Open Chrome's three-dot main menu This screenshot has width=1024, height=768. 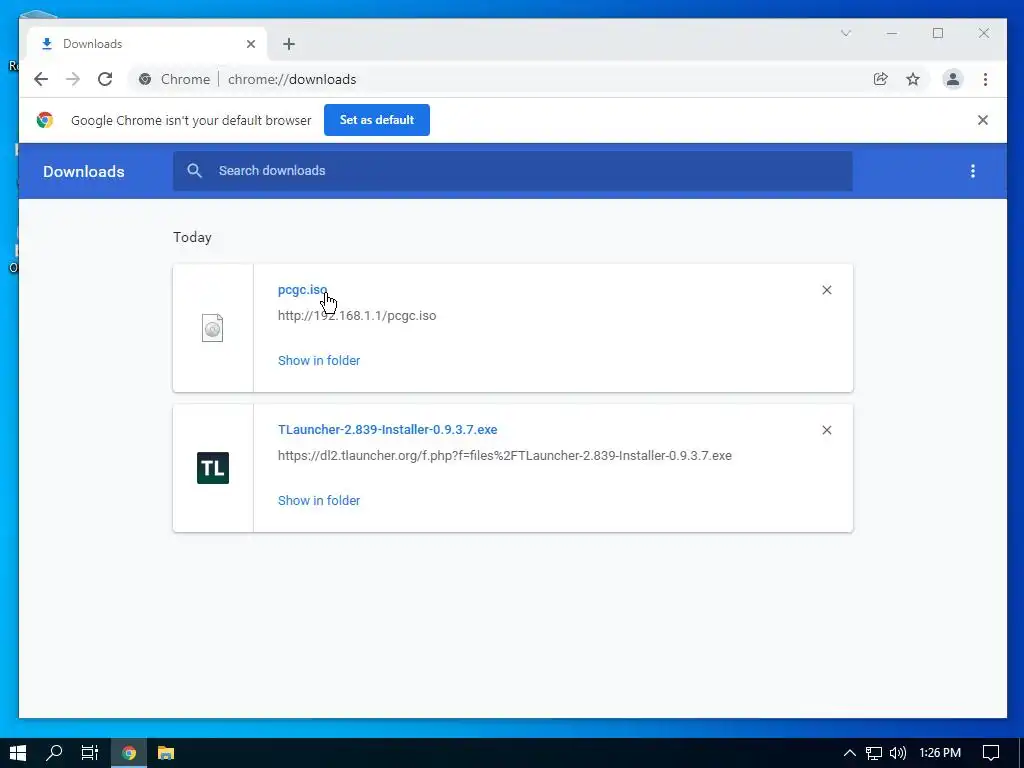(985, 79)
